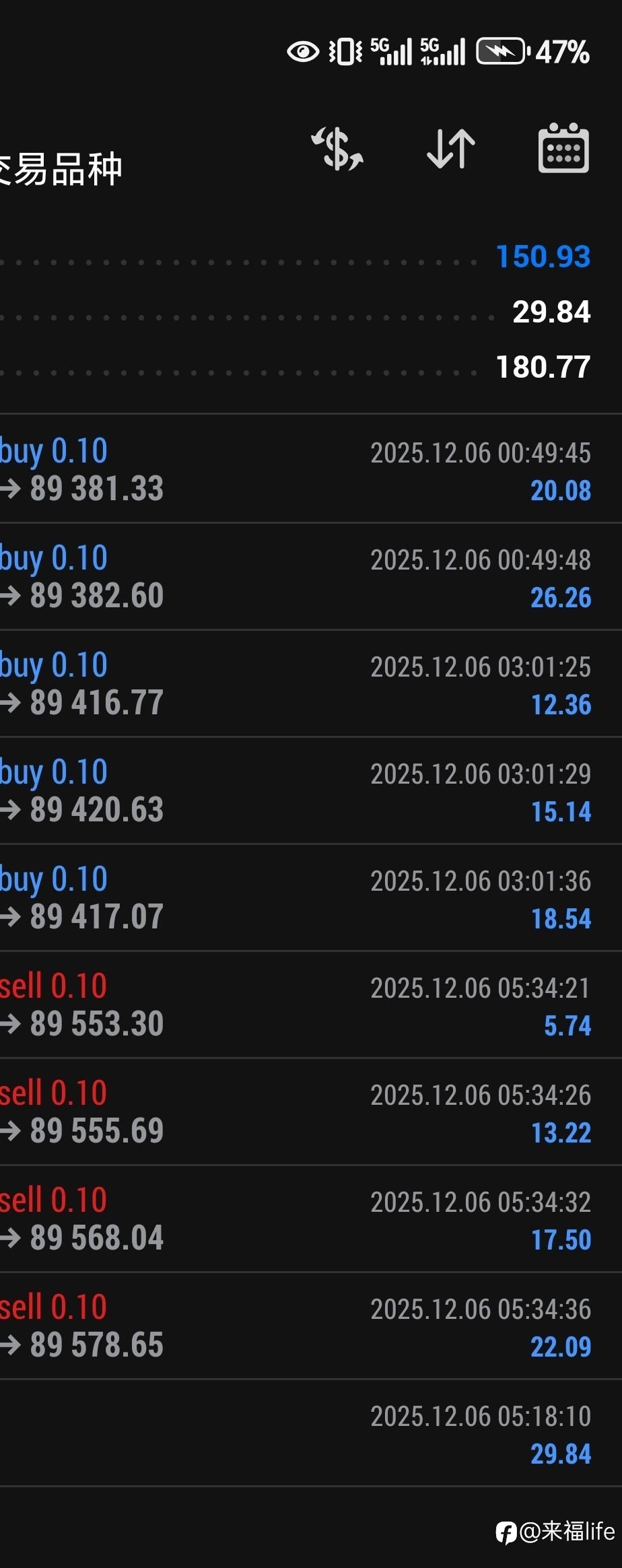Tap the dollar currency exchange icon
Image resolution: width=622 pixels, height=1568 pixels.
click(337, 148)
